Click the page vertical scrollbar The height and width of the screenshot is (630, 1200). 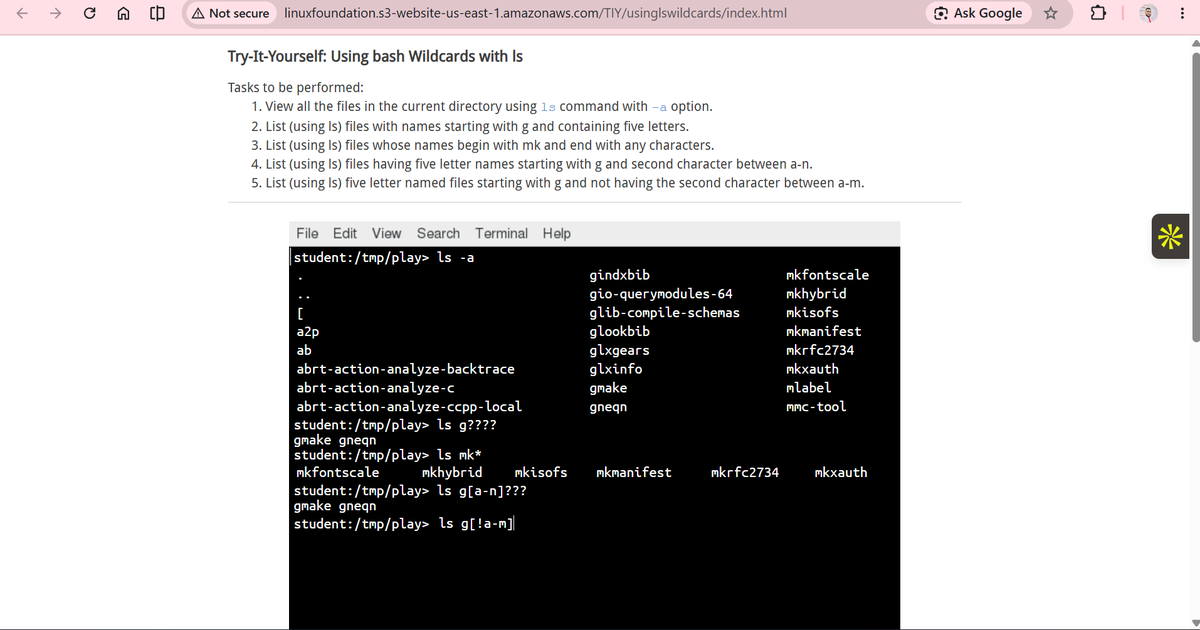coord(1194,199)
